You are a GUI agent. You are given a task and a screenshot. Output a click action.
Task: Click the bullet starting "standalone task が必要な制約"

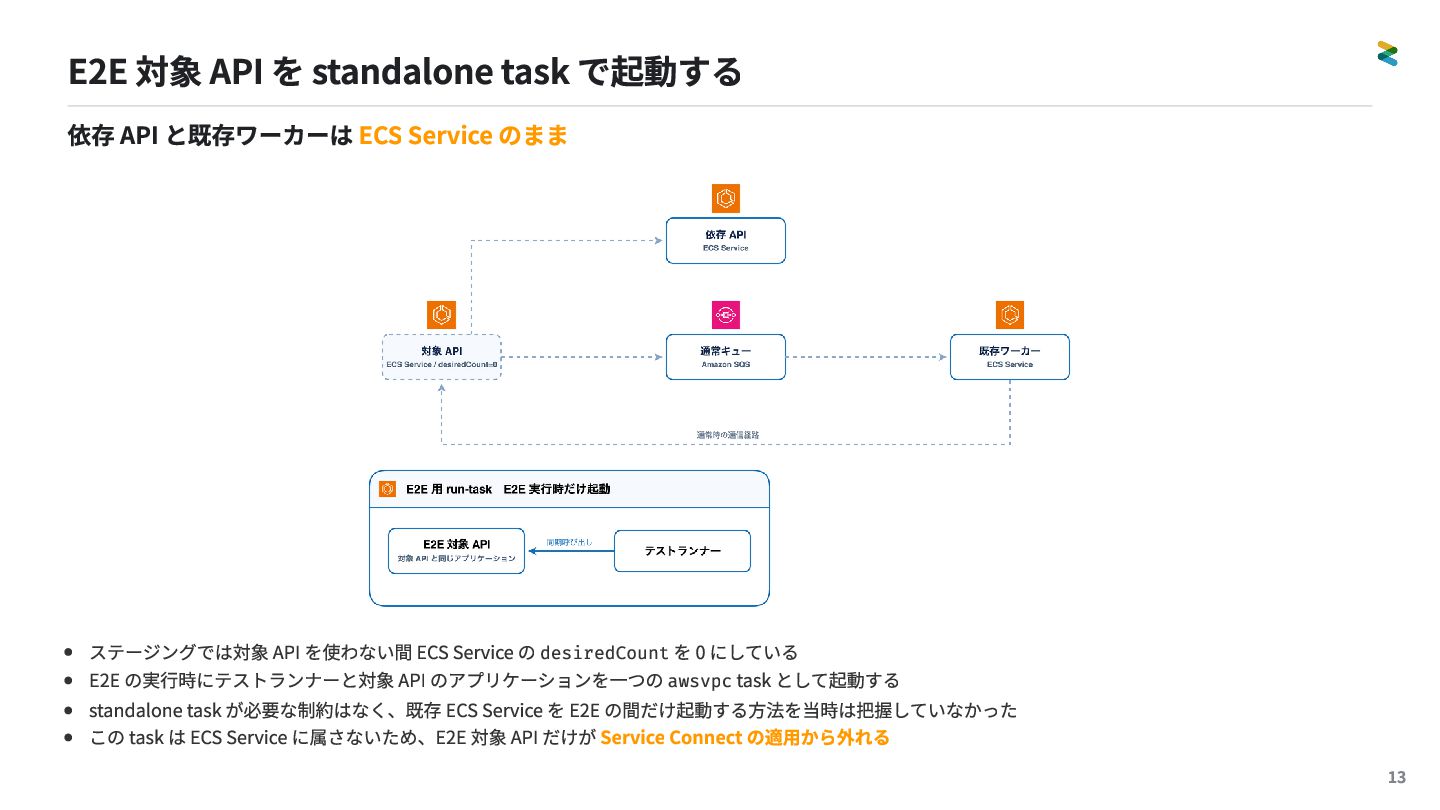553,710
